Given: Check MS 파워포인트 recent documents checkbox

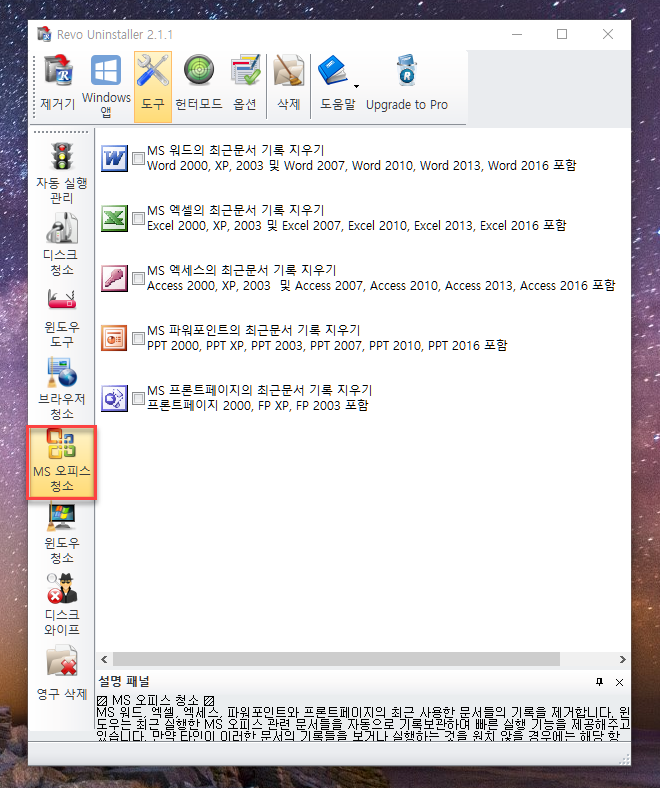Looking at the screenshot, I should 138,338.
